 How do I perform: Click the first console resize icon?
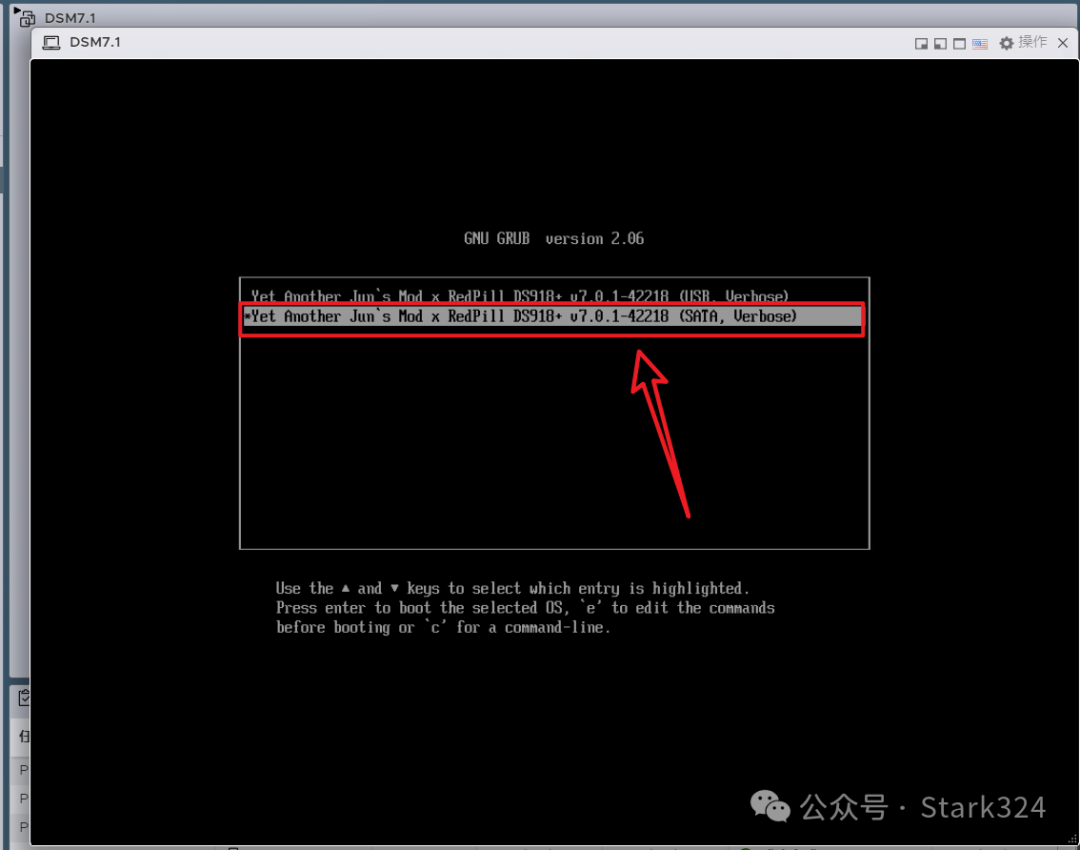[x=921, y=43]
